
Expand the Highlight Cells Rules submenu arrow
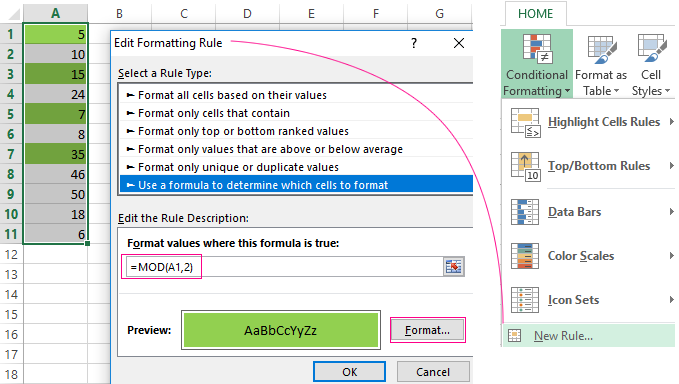point(671,122)
